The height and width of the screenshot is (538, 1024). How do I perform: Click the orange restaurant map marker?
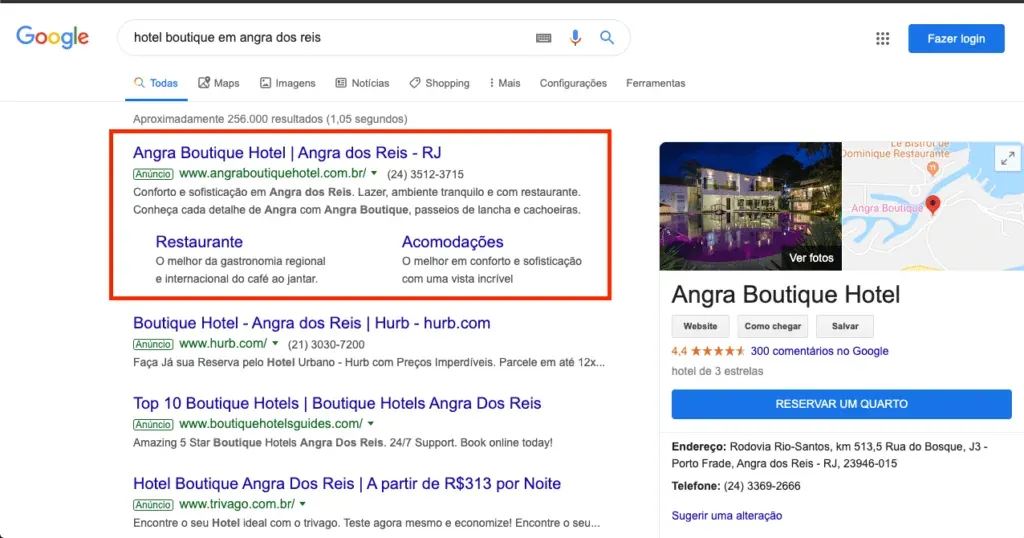933,168
